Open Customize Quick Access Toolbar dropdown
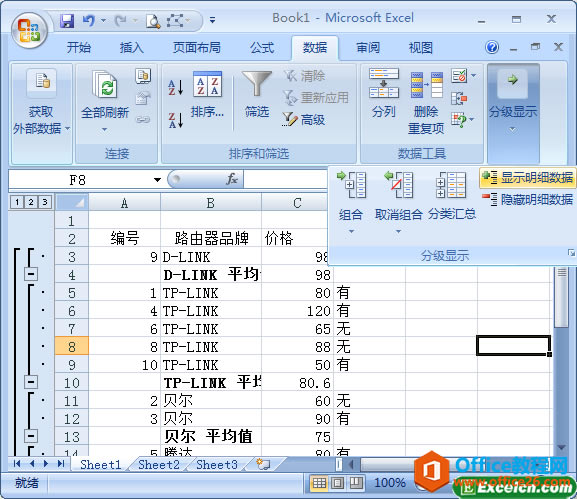577x499 pixels. click(212, 20)
